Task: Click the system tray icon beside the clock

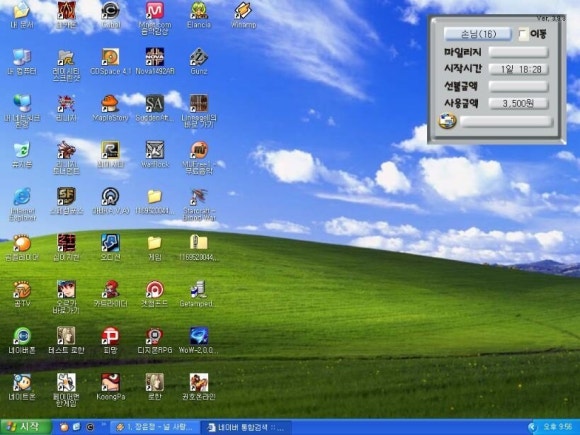Action: [533, 427]
